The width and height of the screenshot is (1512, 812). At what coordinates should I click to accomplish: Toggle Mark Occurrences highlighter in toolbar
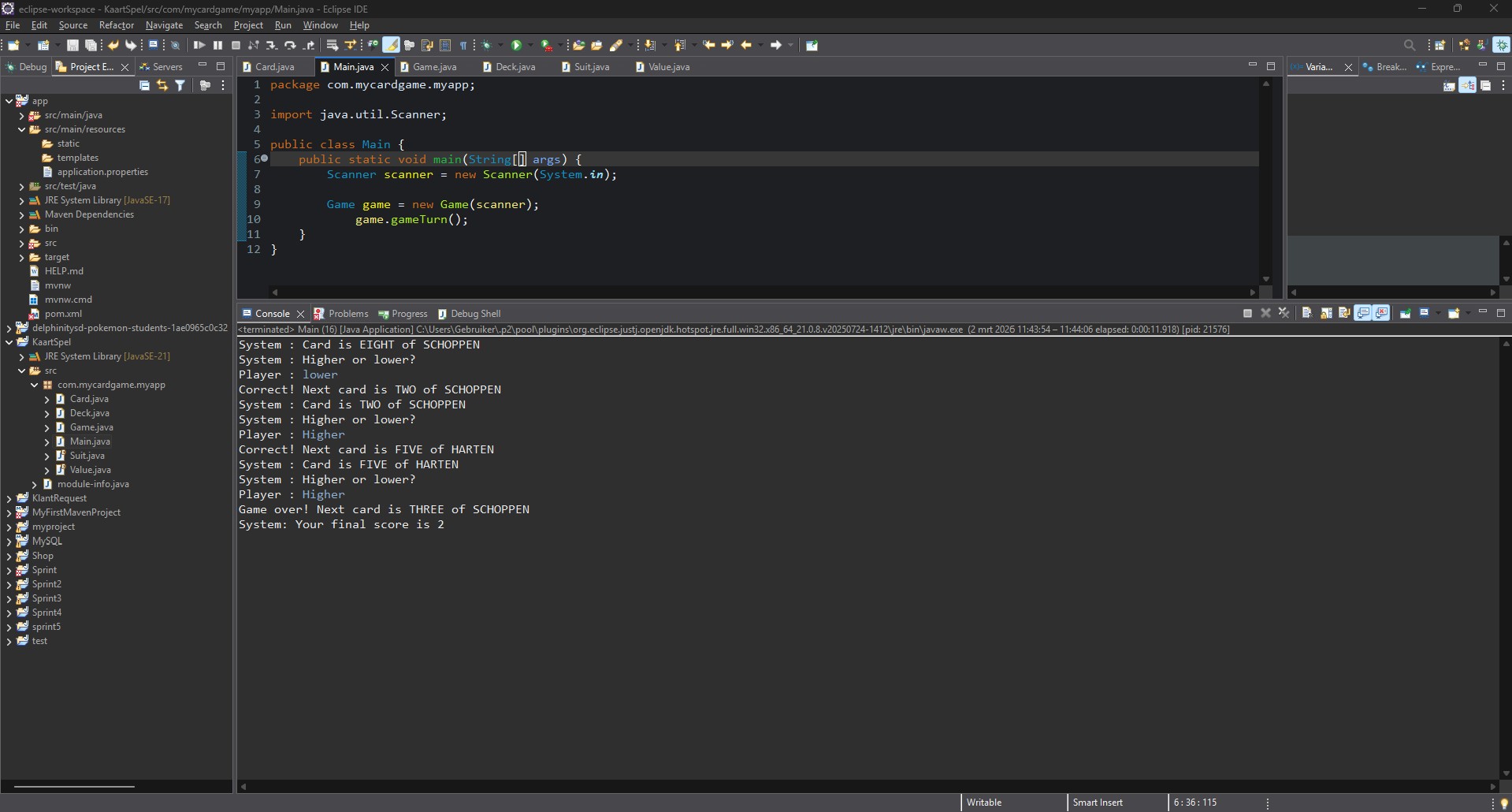(391, 46)
